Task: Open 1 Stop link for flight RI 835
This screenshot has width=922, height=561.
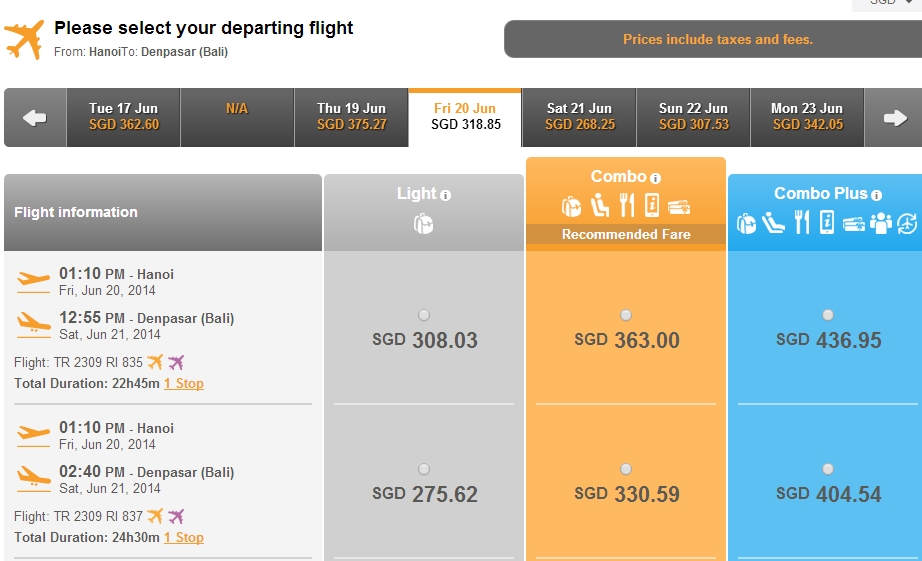Action: click(x=184, y=383)
